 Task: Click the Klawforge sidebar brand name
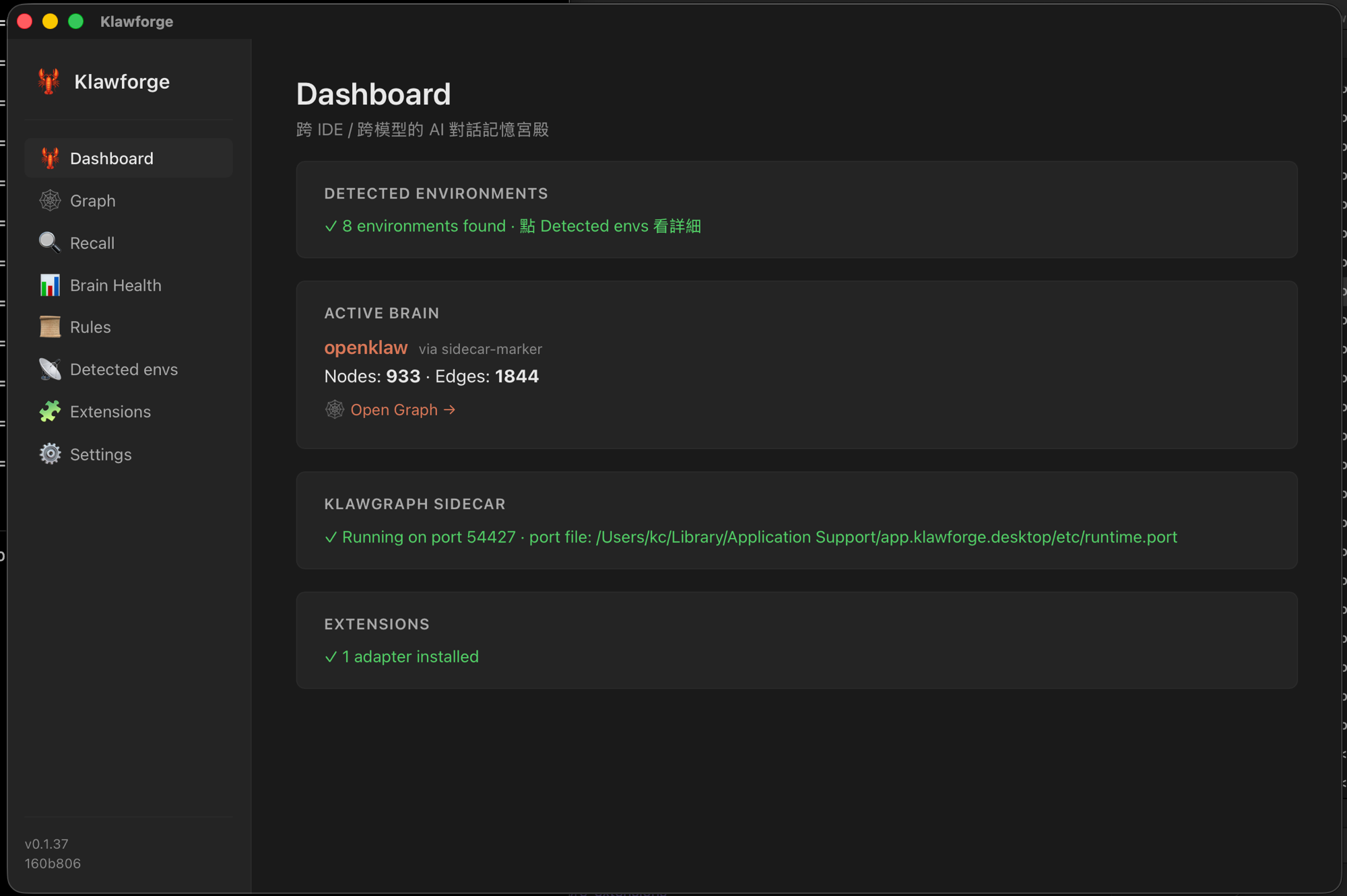pos(122,81)
